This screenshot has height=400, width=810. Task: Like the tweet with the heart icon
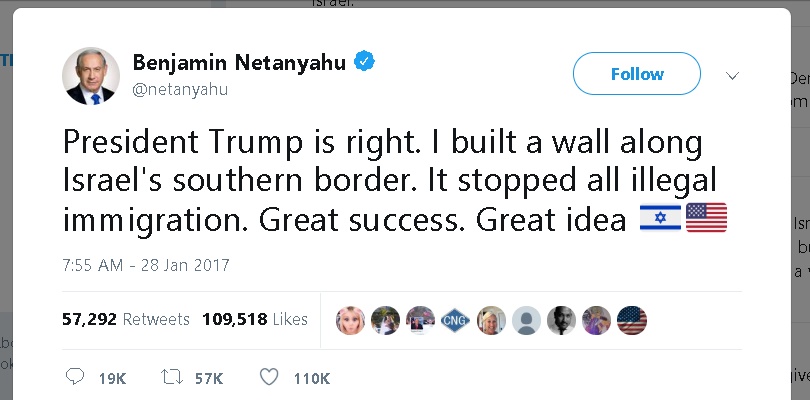click(268, 378)
